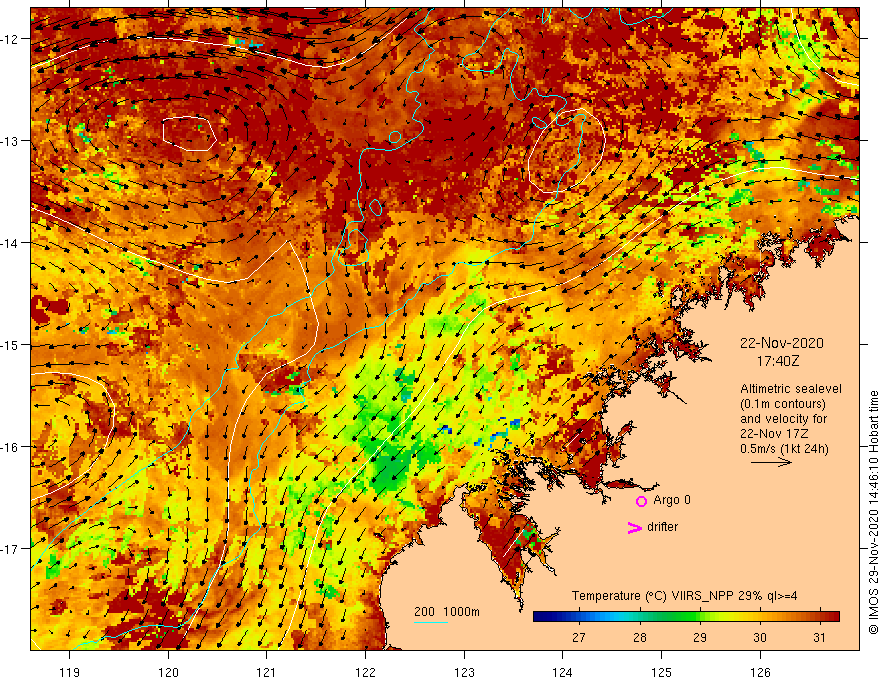Click the latitude axis label -17
This screenshot has height=680, width=880.
point(11,548)
